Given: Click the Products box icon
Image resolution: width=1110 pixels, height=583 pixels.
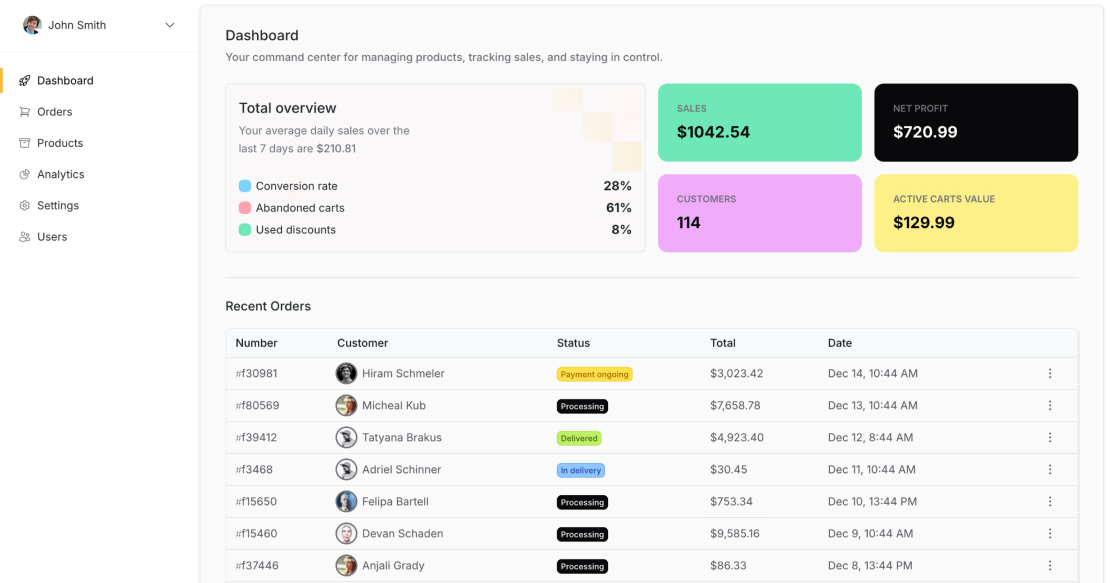Looking at the screenshot, I should [25, 143].
